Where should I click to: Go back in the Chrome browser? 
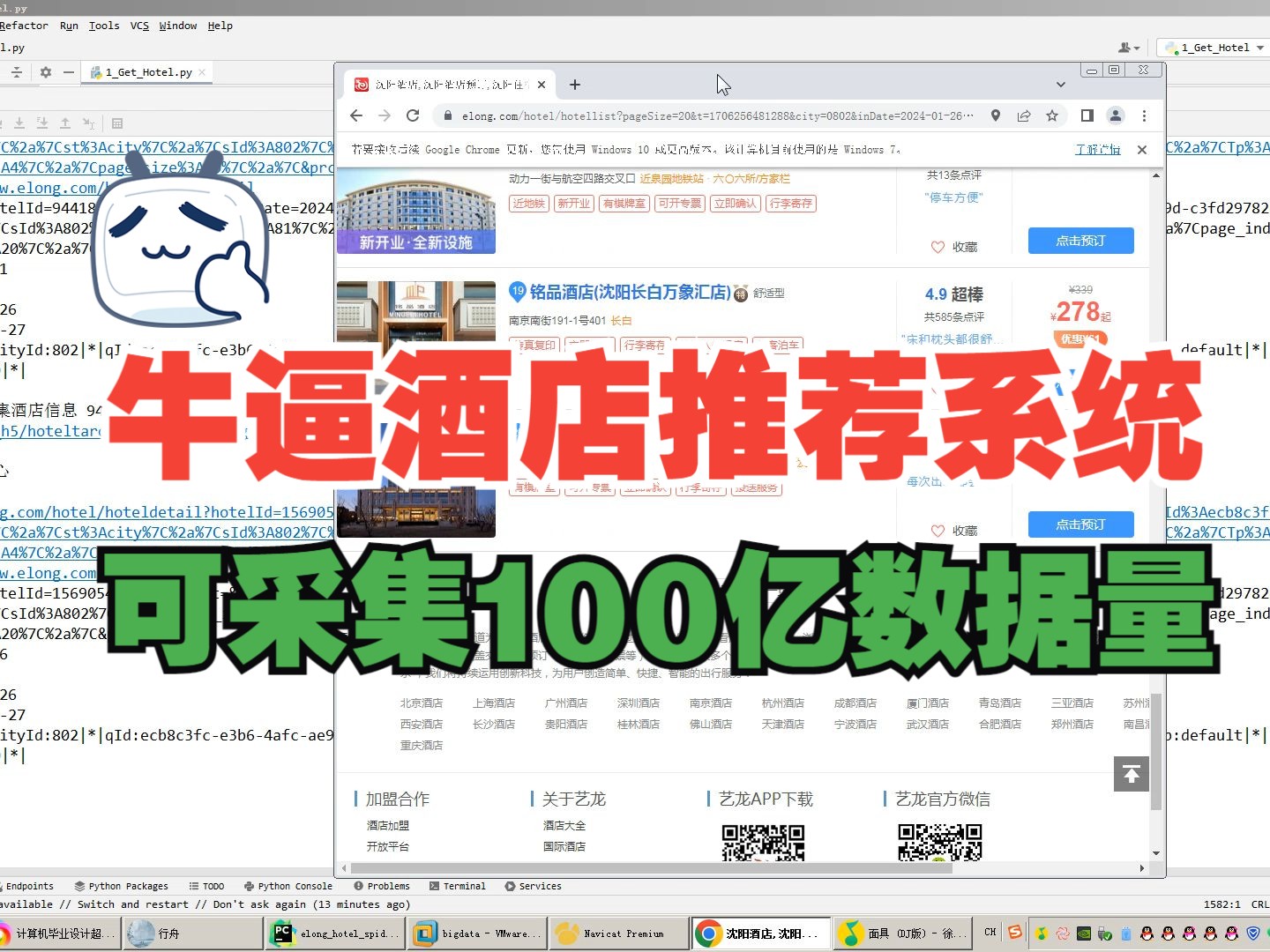[356, 115]
